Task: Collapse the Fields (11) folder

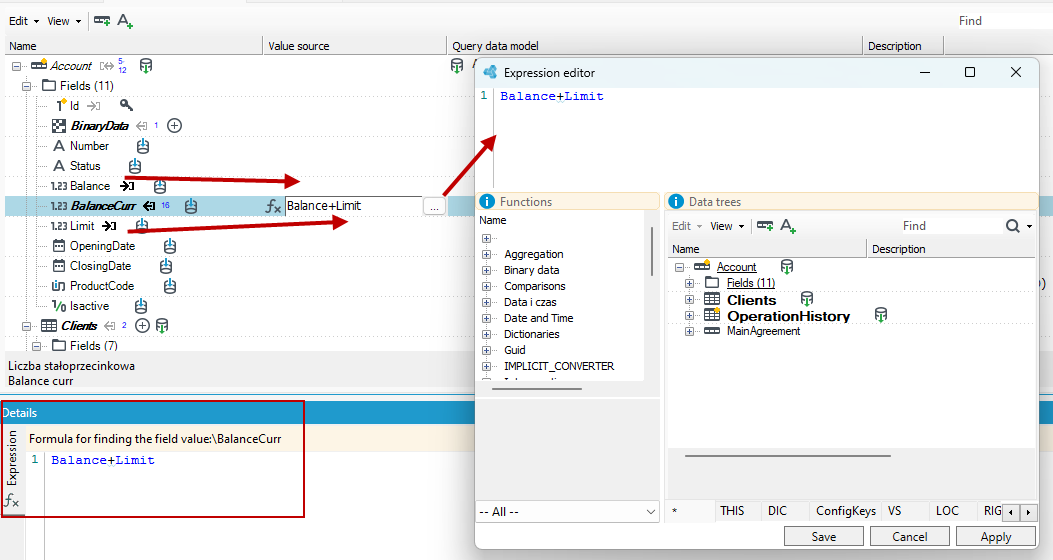Action: point(26,86)
